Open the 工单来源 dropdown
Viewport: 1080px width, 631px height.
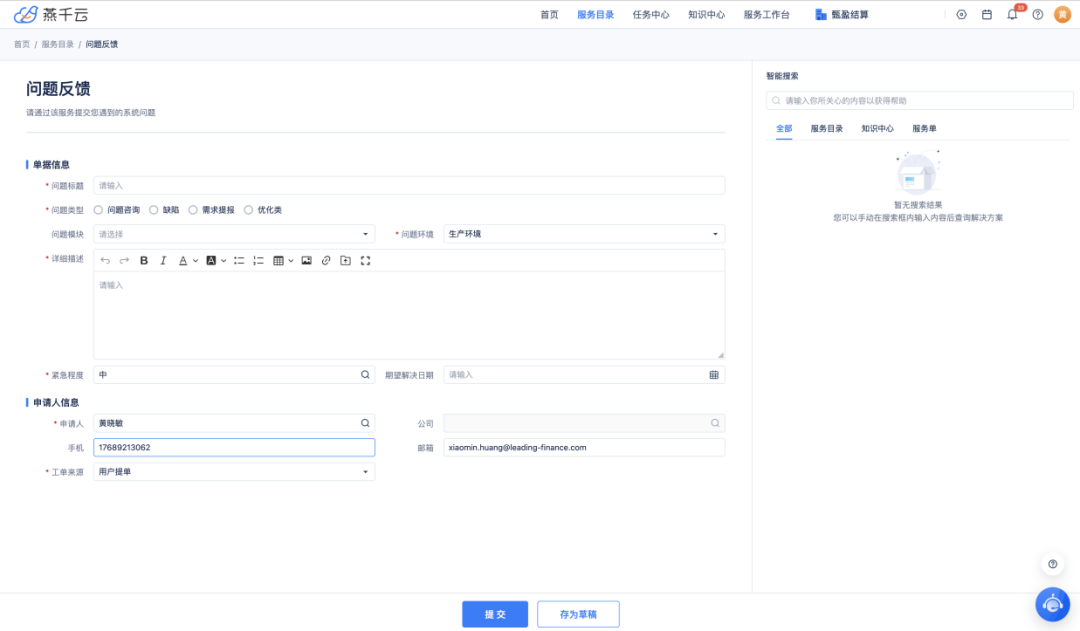[234, 472]
